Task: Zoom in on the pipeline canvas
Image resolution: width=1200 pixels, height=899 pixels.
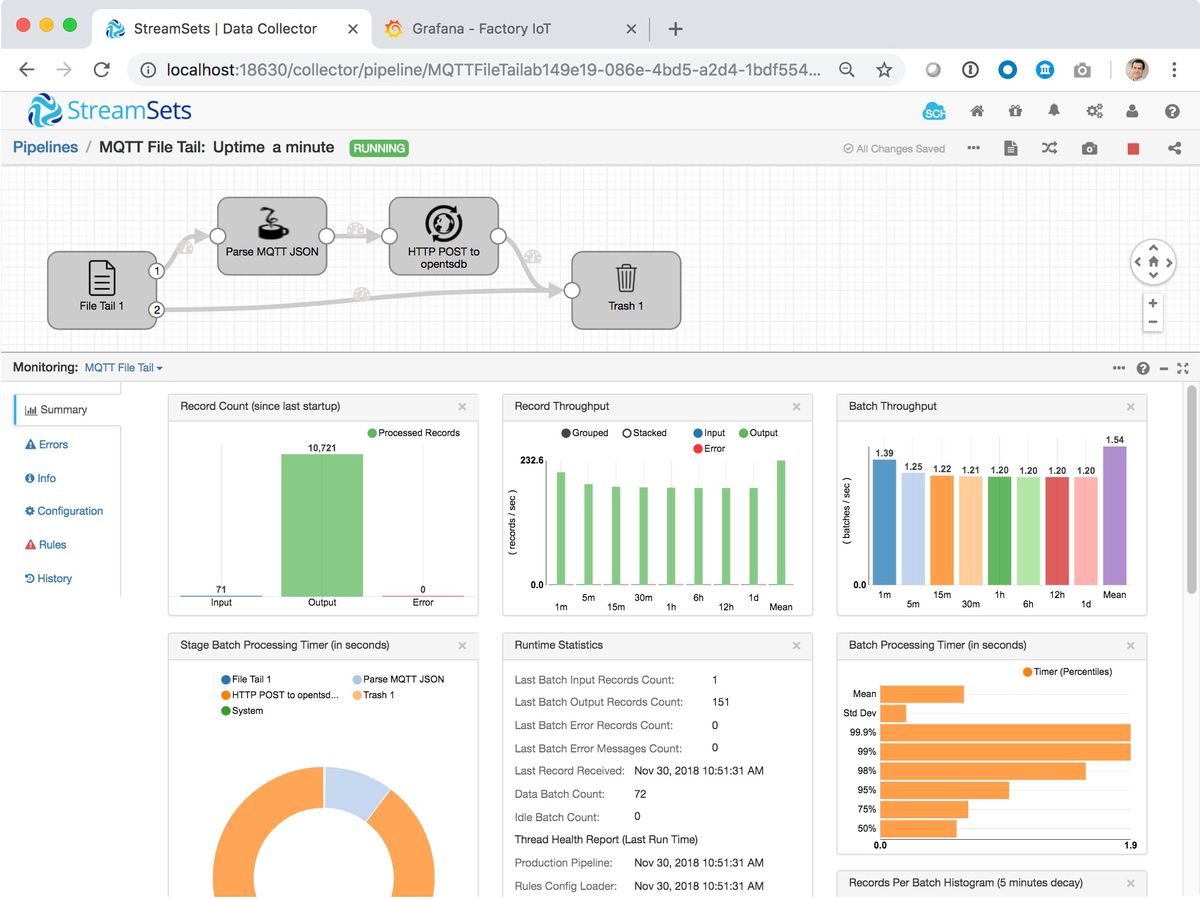Action: tap(1153, 303)
